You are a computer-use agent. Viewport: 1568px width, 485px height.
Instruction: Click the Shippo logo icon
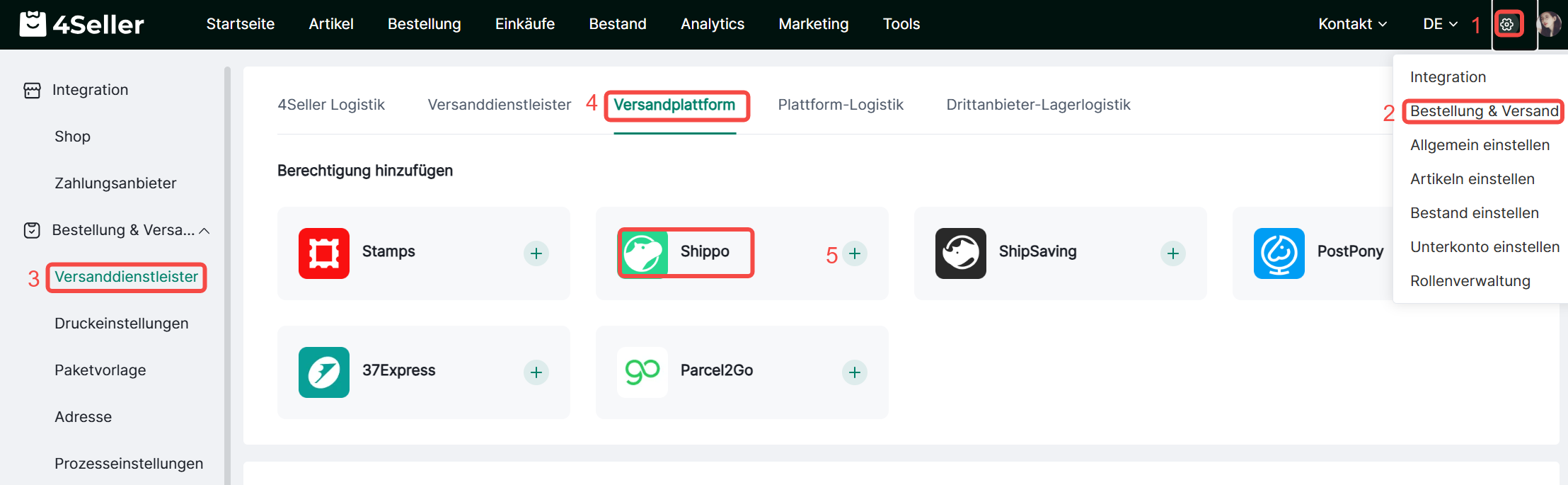643,253
